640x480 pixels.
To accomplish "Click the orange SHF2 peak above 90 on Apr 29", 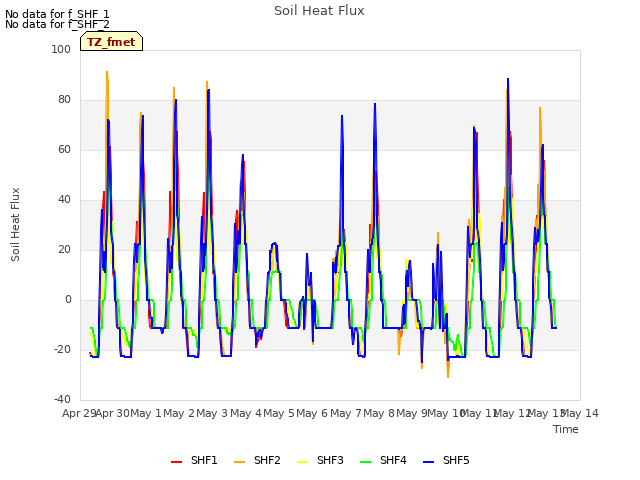I will (107, 72).
